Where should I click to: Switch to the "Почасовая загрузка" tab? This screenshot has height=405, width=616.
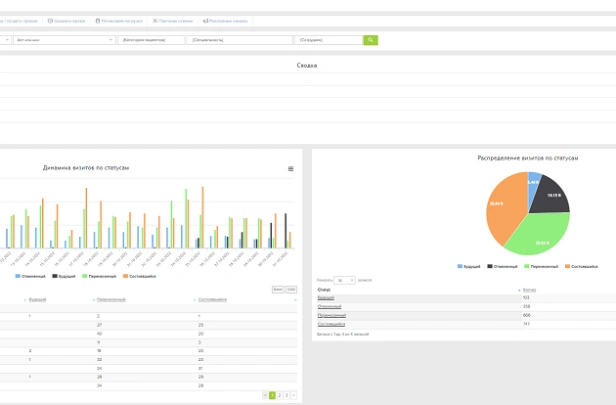pos(119,21)
